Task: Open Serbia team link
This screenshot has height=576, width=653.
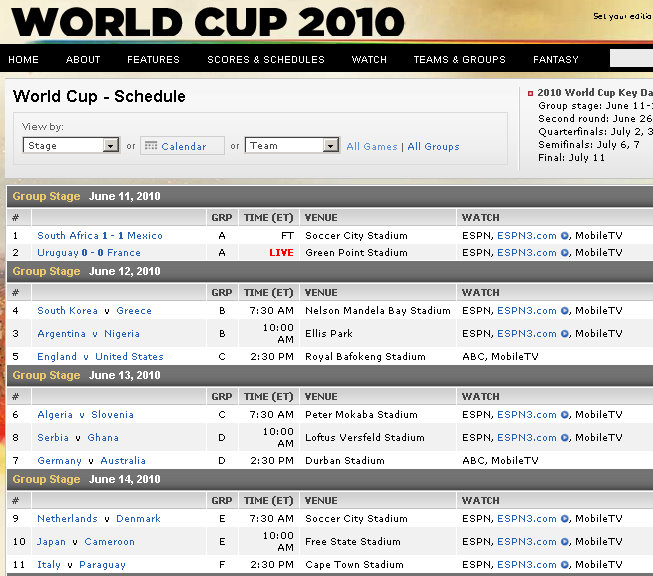Action: pos(53,438)
